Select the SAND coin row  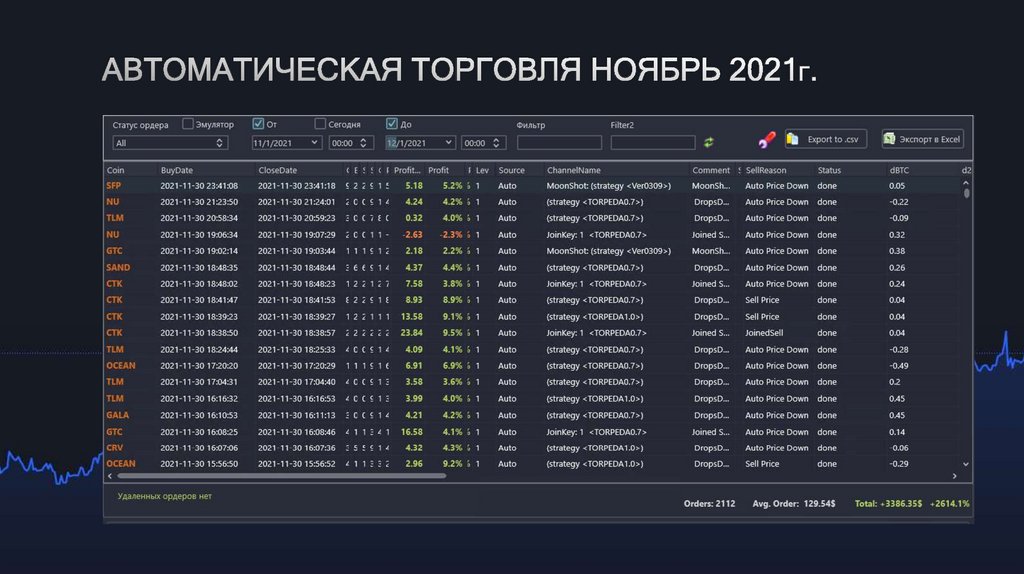click(532, 267)
